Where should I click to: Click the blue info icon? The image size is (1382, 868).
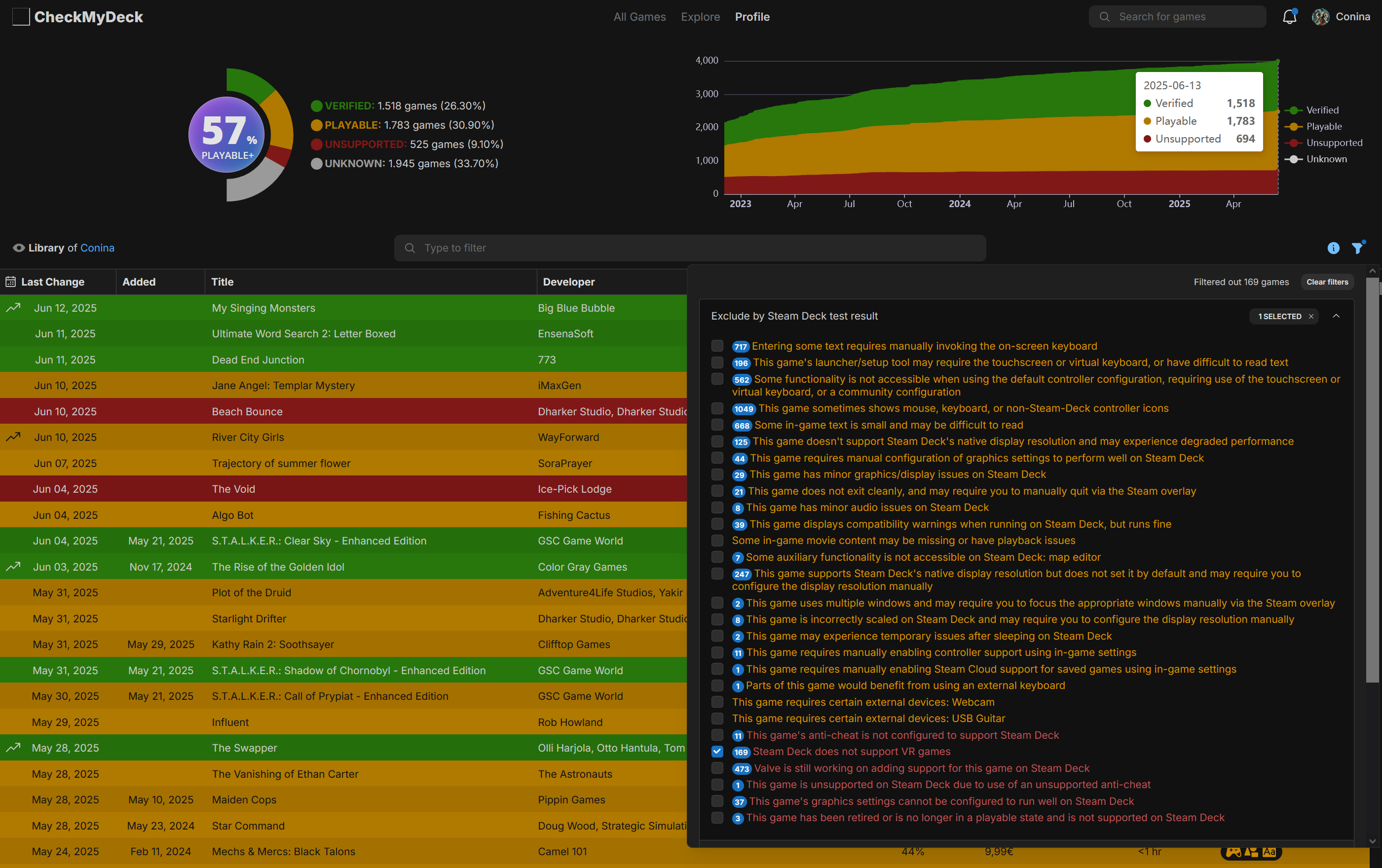pyautogui.click(x=1333, y=248)
